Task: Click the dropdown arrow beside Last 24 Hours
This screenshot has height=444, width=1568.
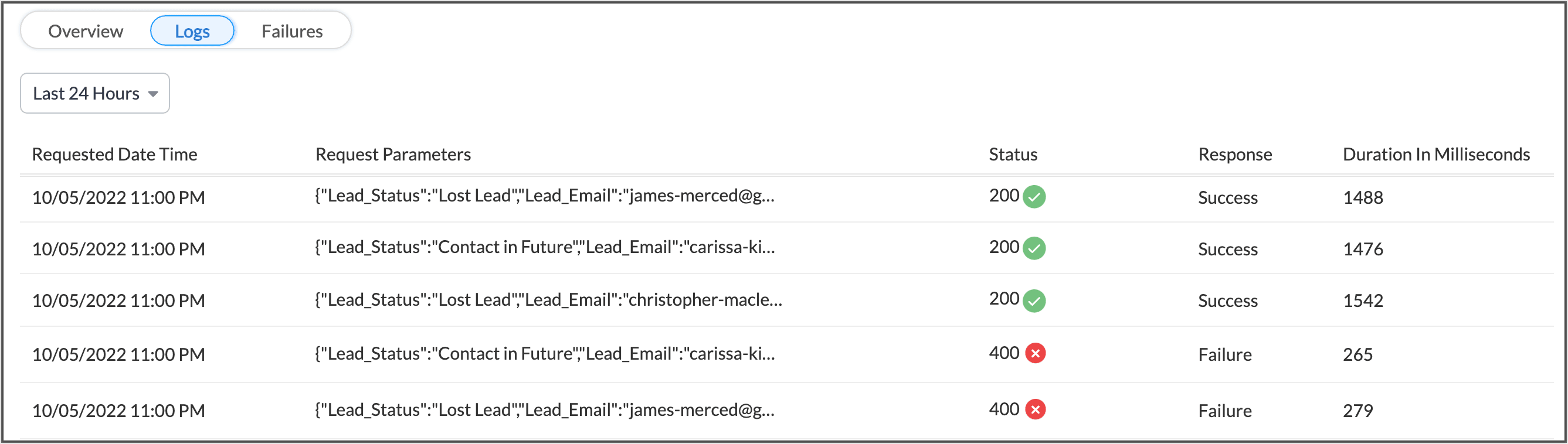Action: tap(154, 94)
